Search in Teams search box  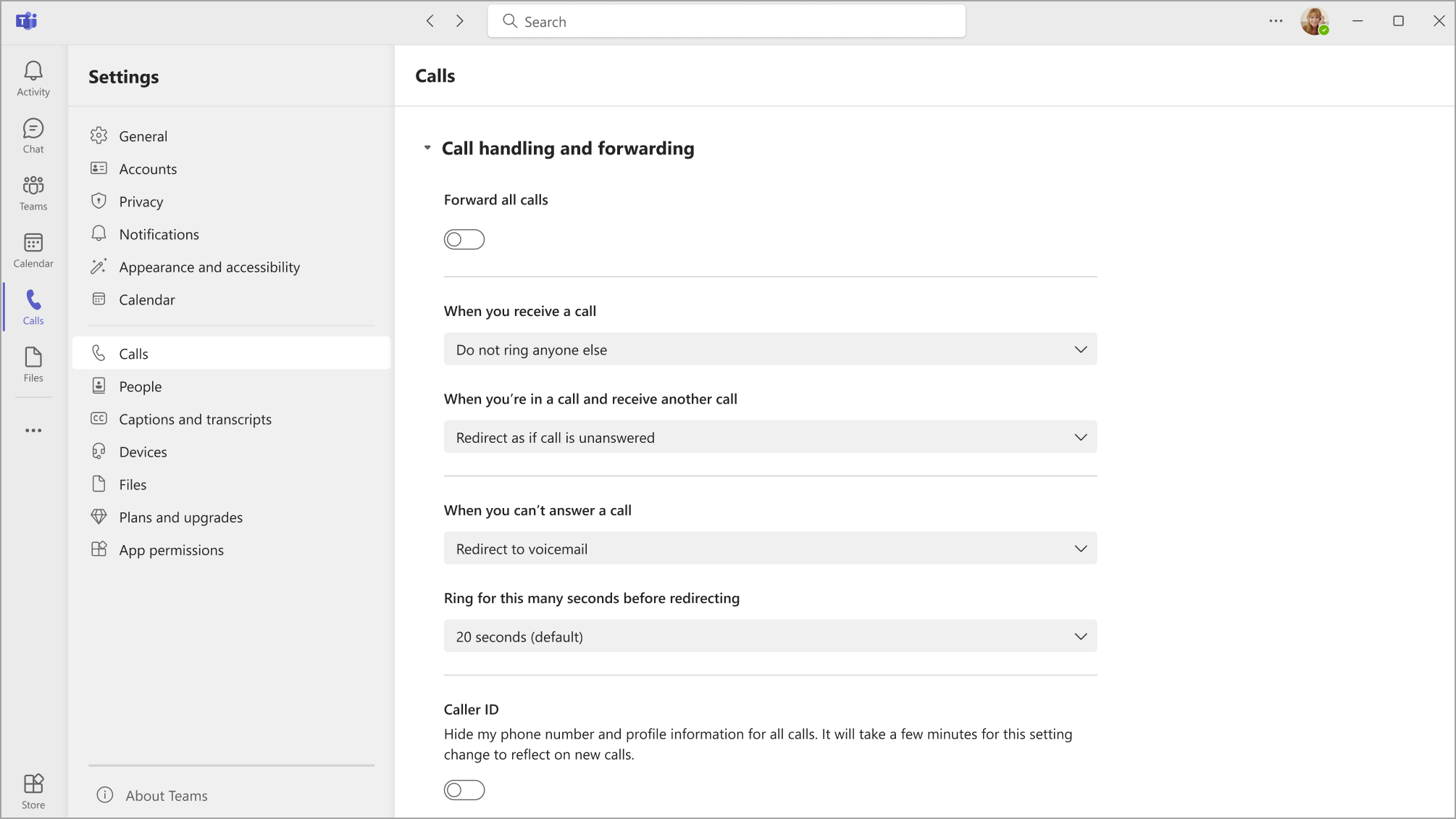[727, 22]
